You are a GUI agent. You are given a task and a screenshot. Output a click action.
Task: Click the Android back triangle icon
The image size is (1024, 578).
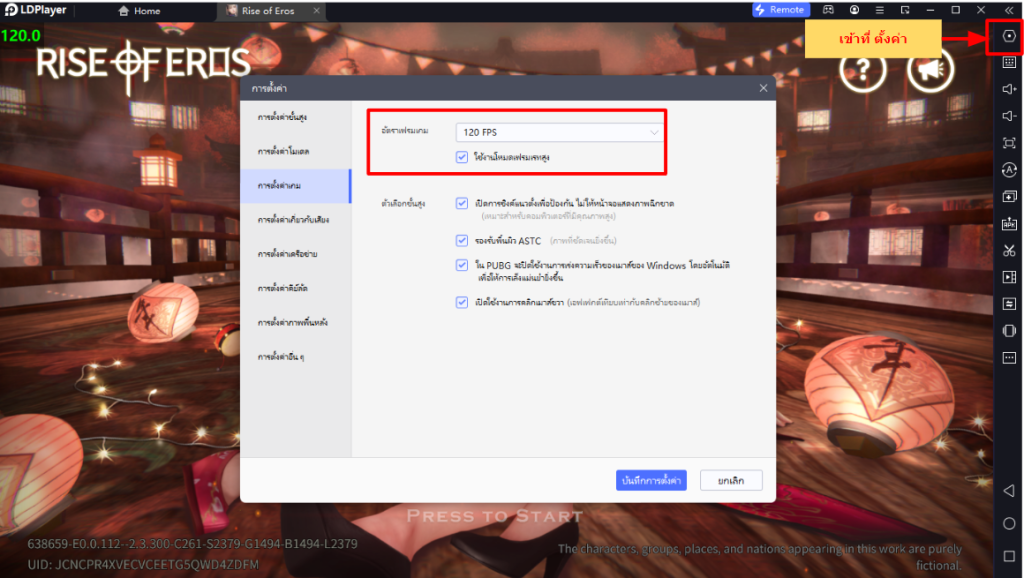click(x=1009, y=490)
